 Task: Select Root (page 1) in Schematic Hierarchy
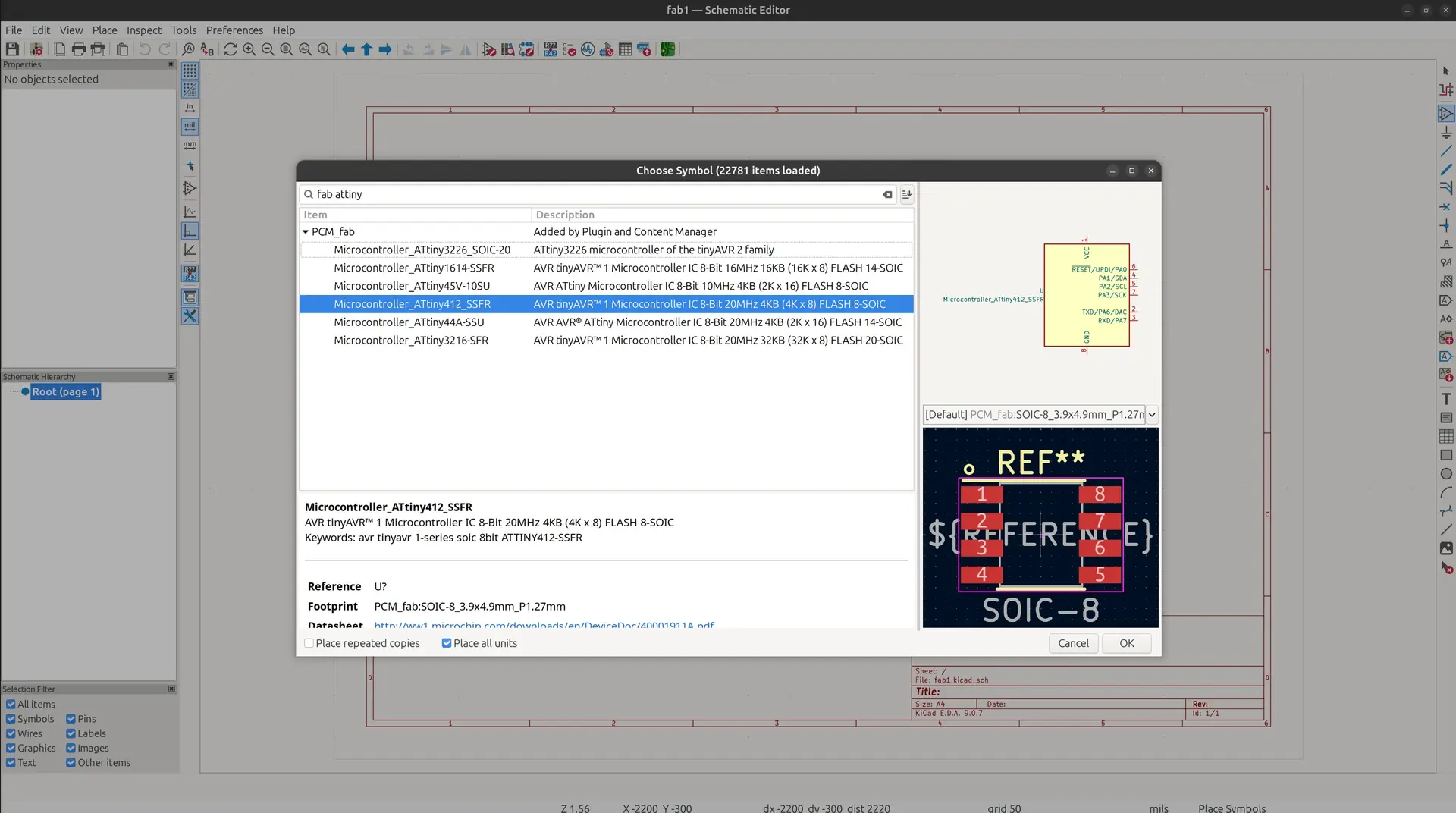coord(65,392)
